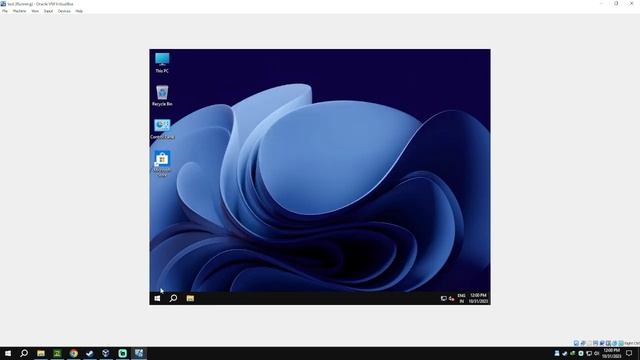The height and width of the screenshot is (360, 640).
Task: Click the guest VM muted volume icon
Action: pyautogui.click(x=451, y=299)
